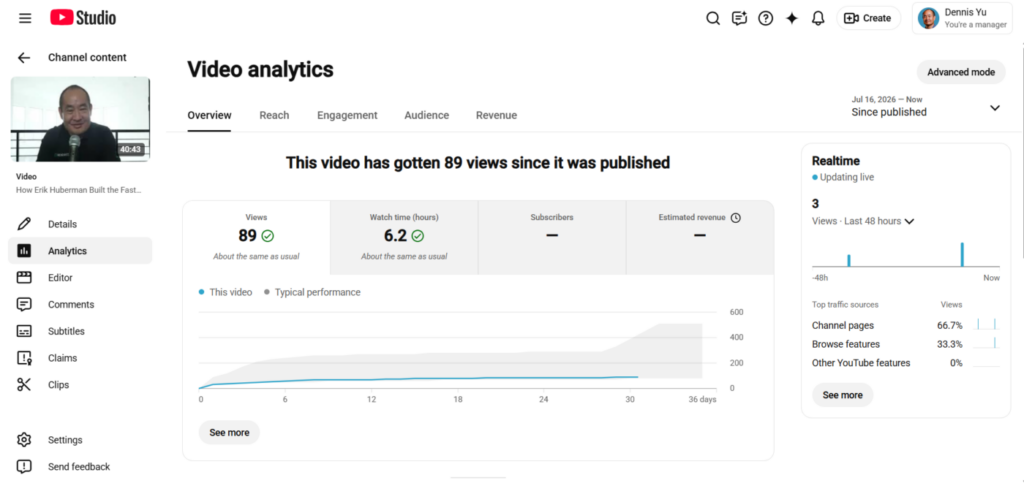Viewport: 1024px width, 483px height.
Task: Select the Watch time (hours) card
Action: (404, 237)
